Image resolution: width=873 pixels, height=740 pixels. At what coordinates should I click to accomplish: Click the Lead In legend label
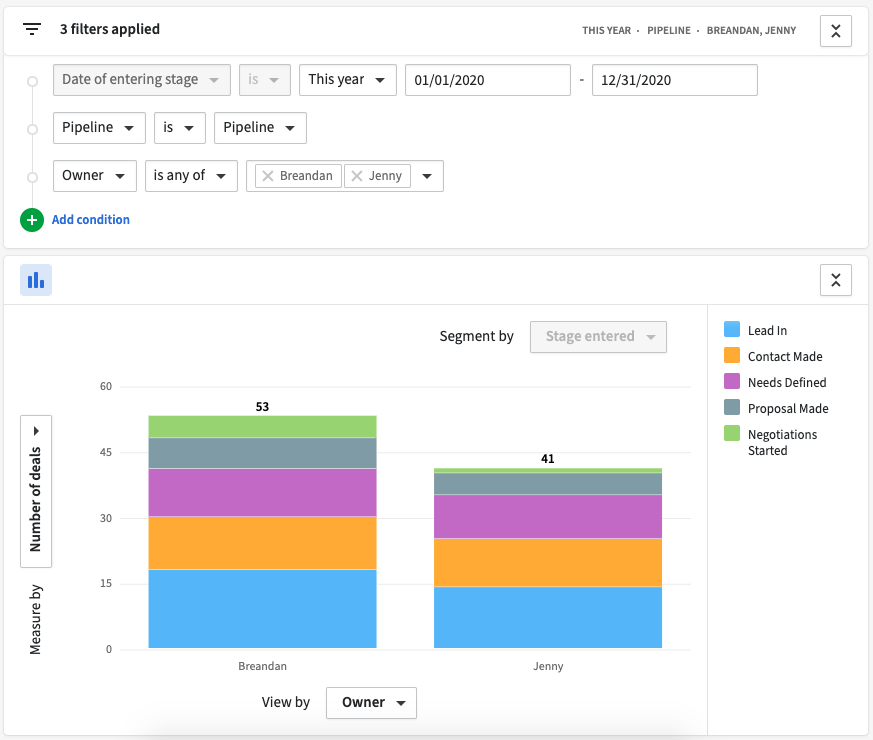pyautogui.click(x=767, y=331)
